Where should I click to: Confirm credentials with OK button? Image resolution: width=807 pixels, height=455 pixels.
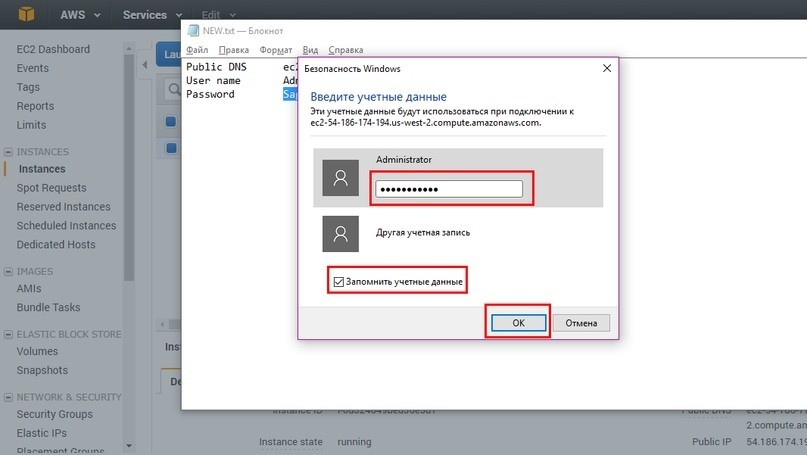tap(518, 323)
